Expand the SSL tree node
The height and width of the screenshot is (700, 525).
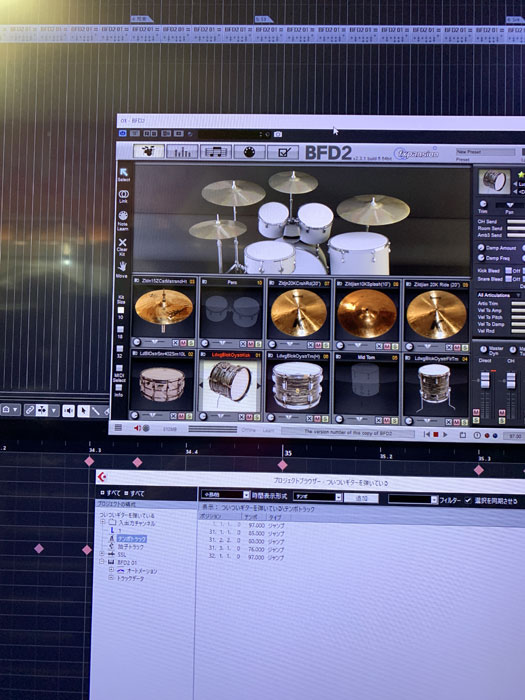tap(102, 554)
